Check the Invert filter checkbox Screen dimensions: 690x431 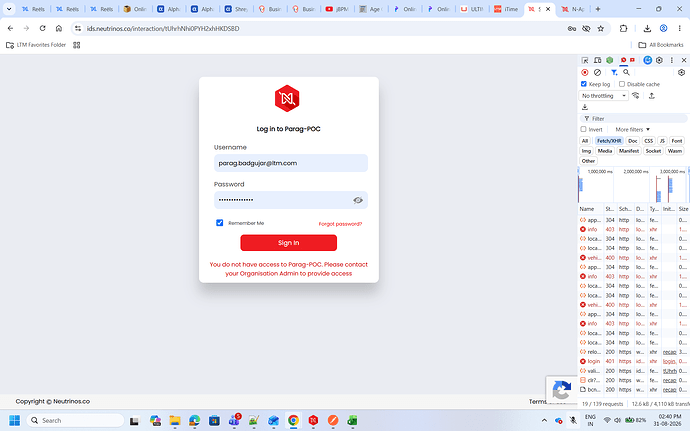click(584, 129)
